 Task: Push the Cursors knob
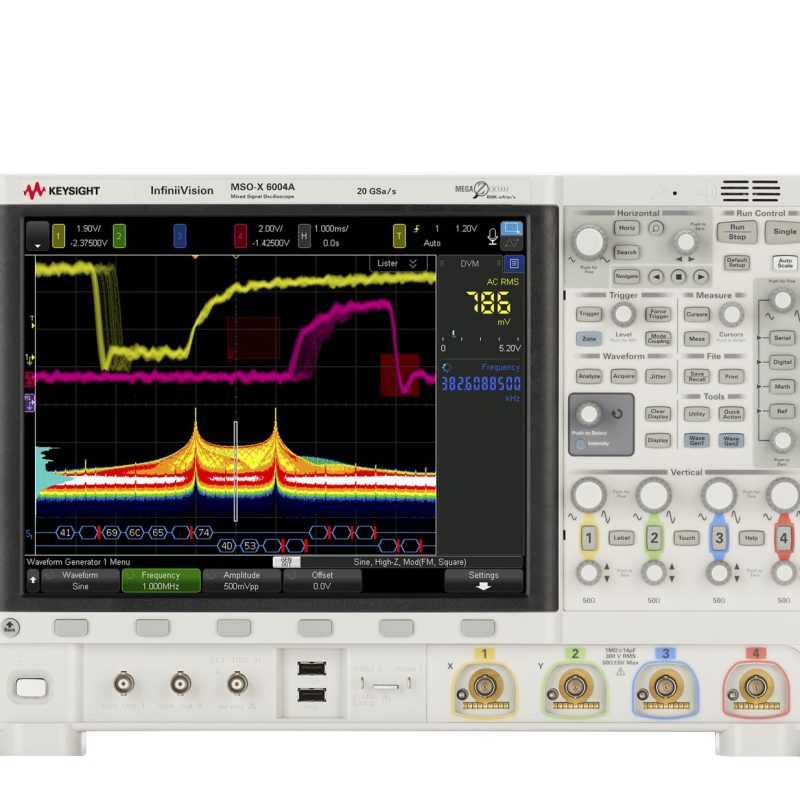click(x=731, y=314)
